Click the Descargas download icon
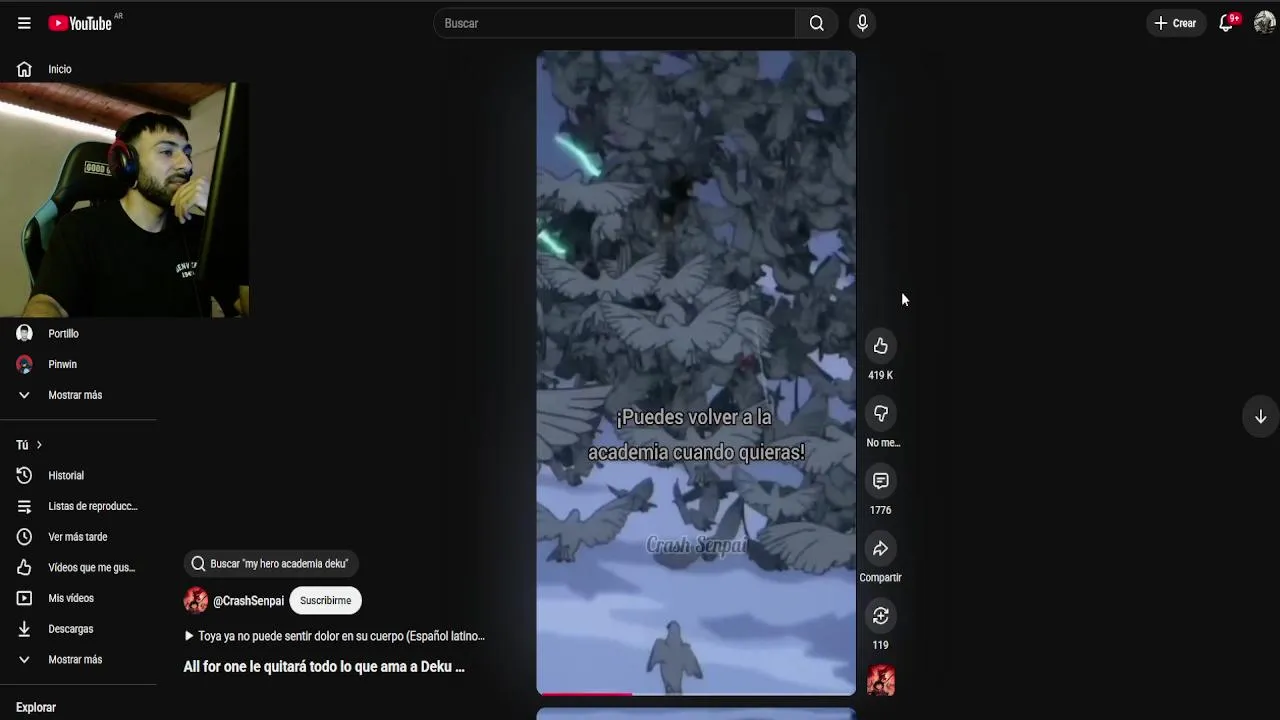 24,629
